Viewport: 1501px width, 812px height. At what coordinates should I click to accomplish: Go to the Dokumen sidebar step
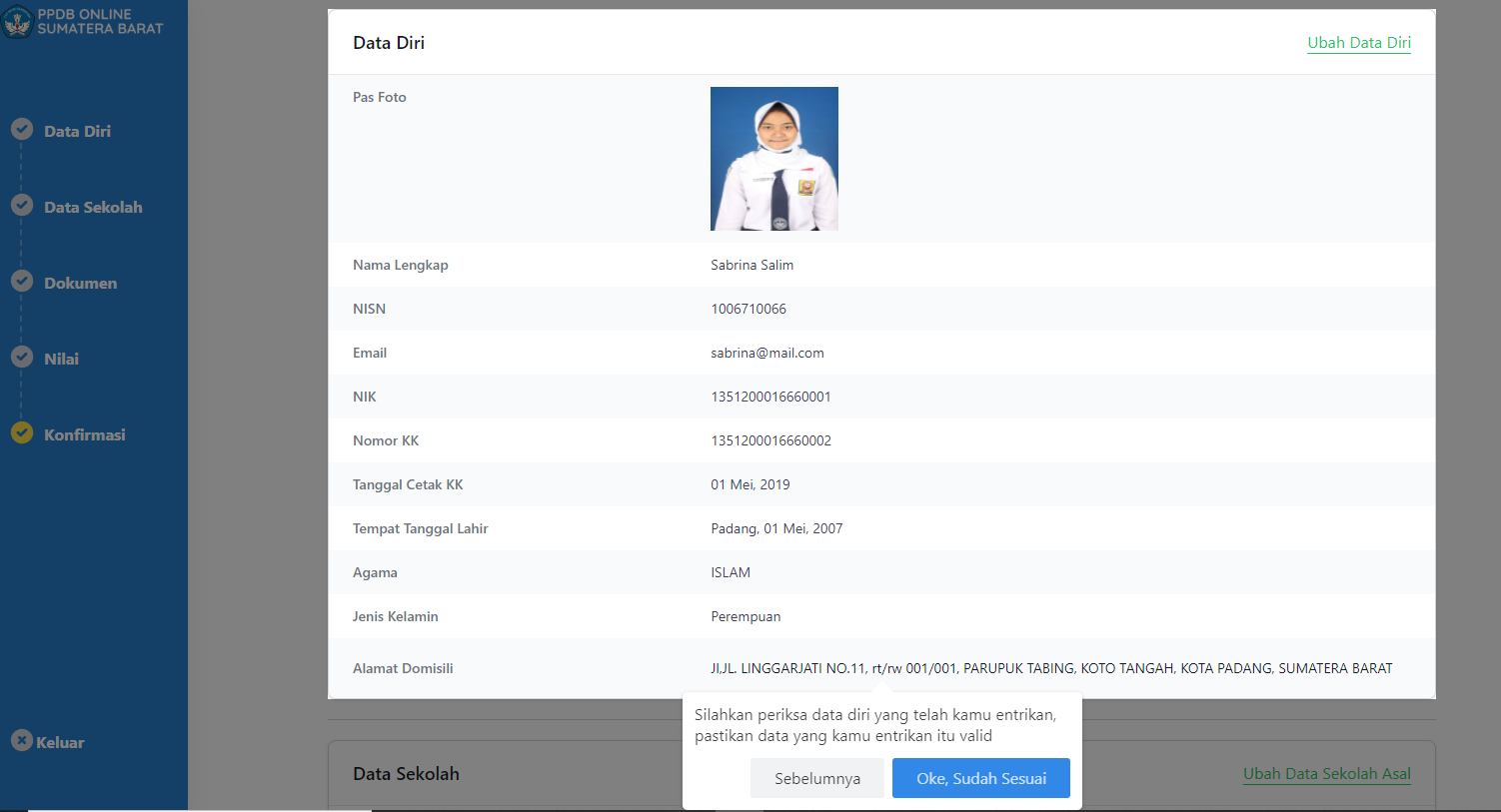[80, 284]
